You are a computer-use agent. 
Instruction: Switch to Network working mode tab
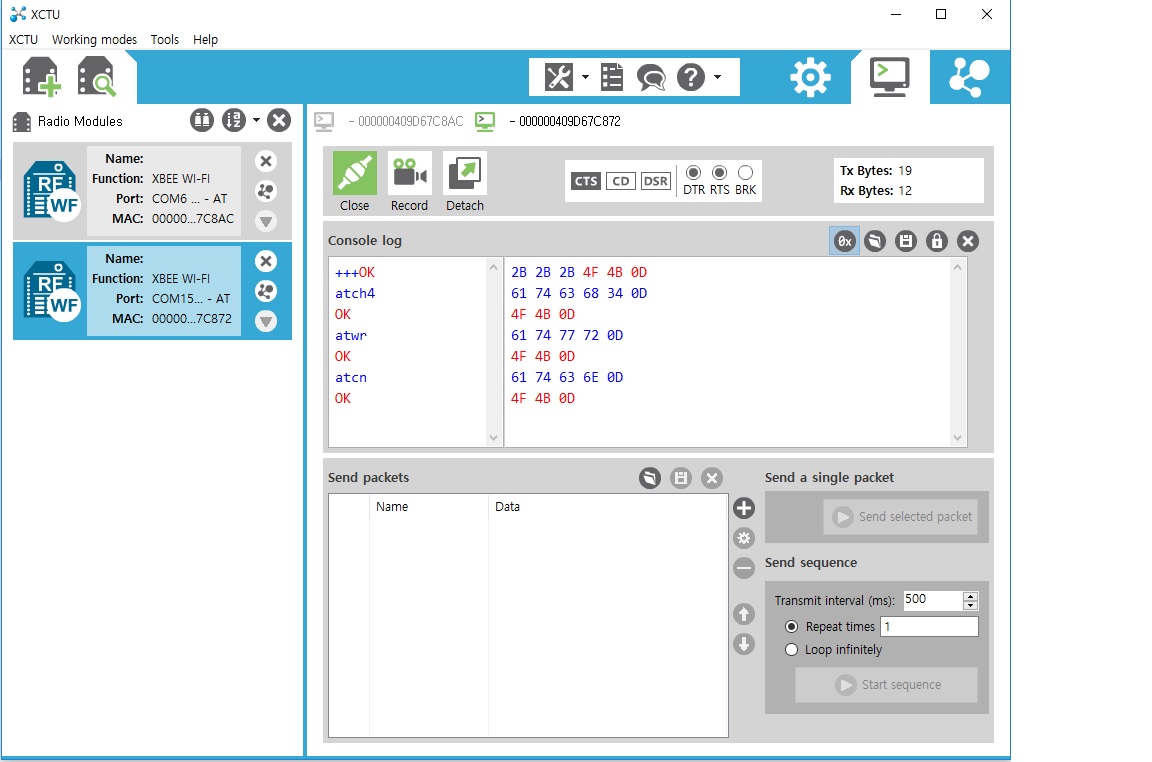(969, 76)
